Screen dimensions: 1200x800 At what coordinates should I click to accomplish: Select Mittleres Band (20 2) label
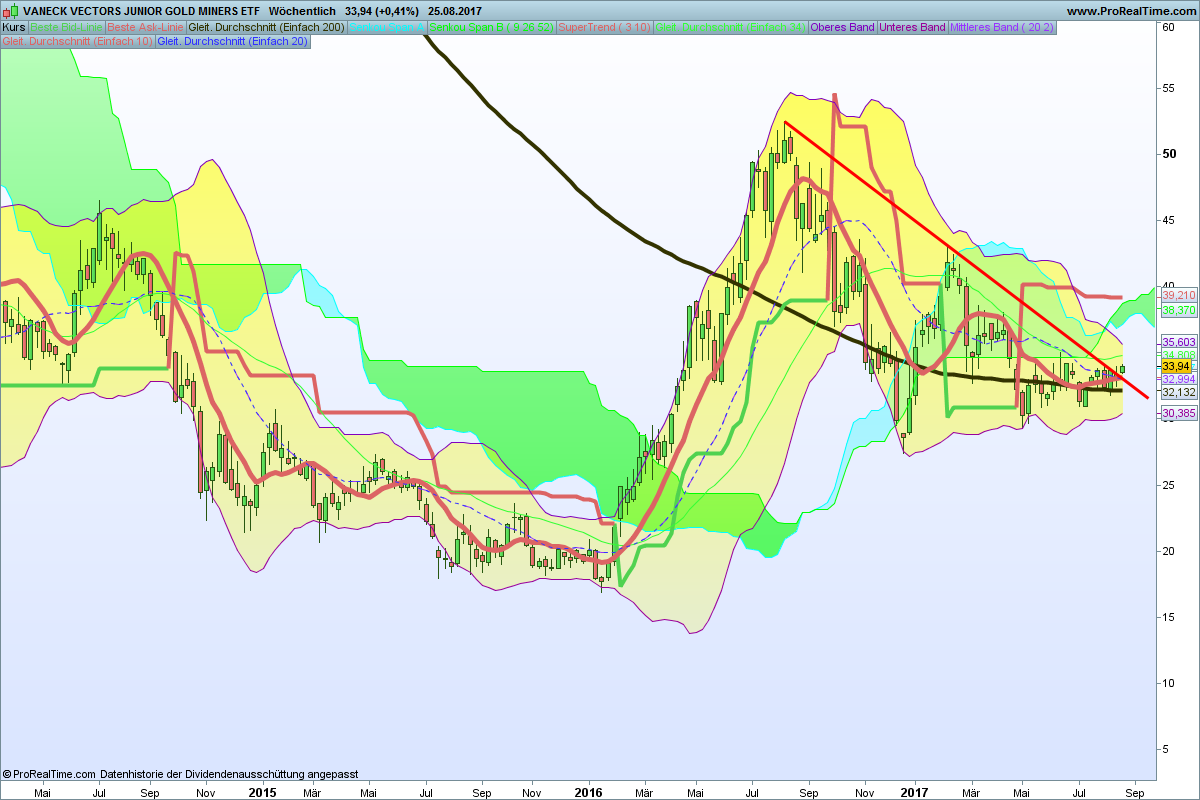coord(1002,27)
